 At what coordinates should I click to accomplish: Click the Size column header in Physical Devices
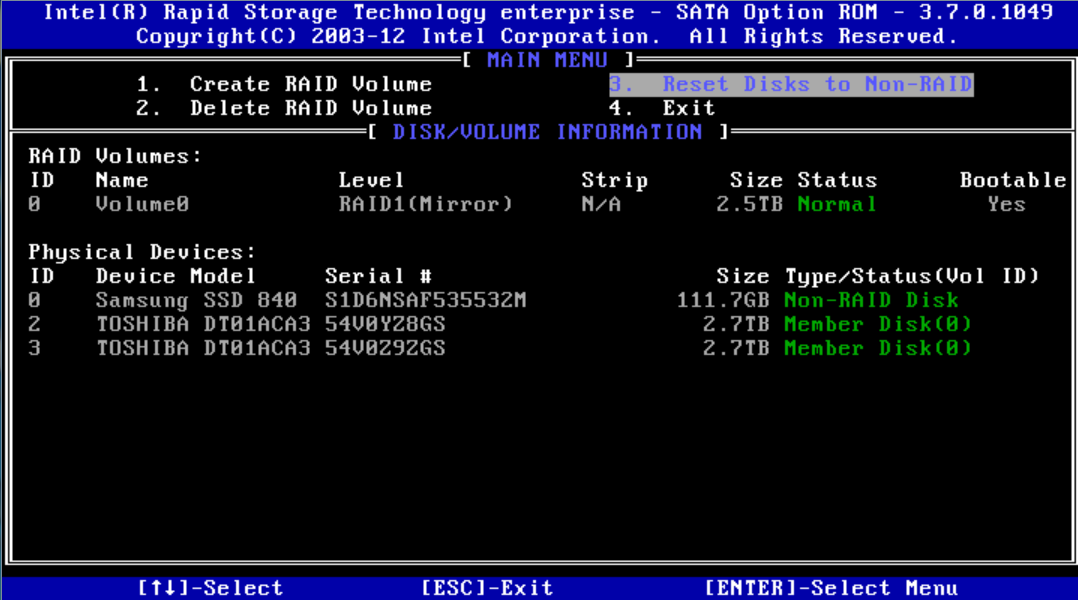click(742, 276)
